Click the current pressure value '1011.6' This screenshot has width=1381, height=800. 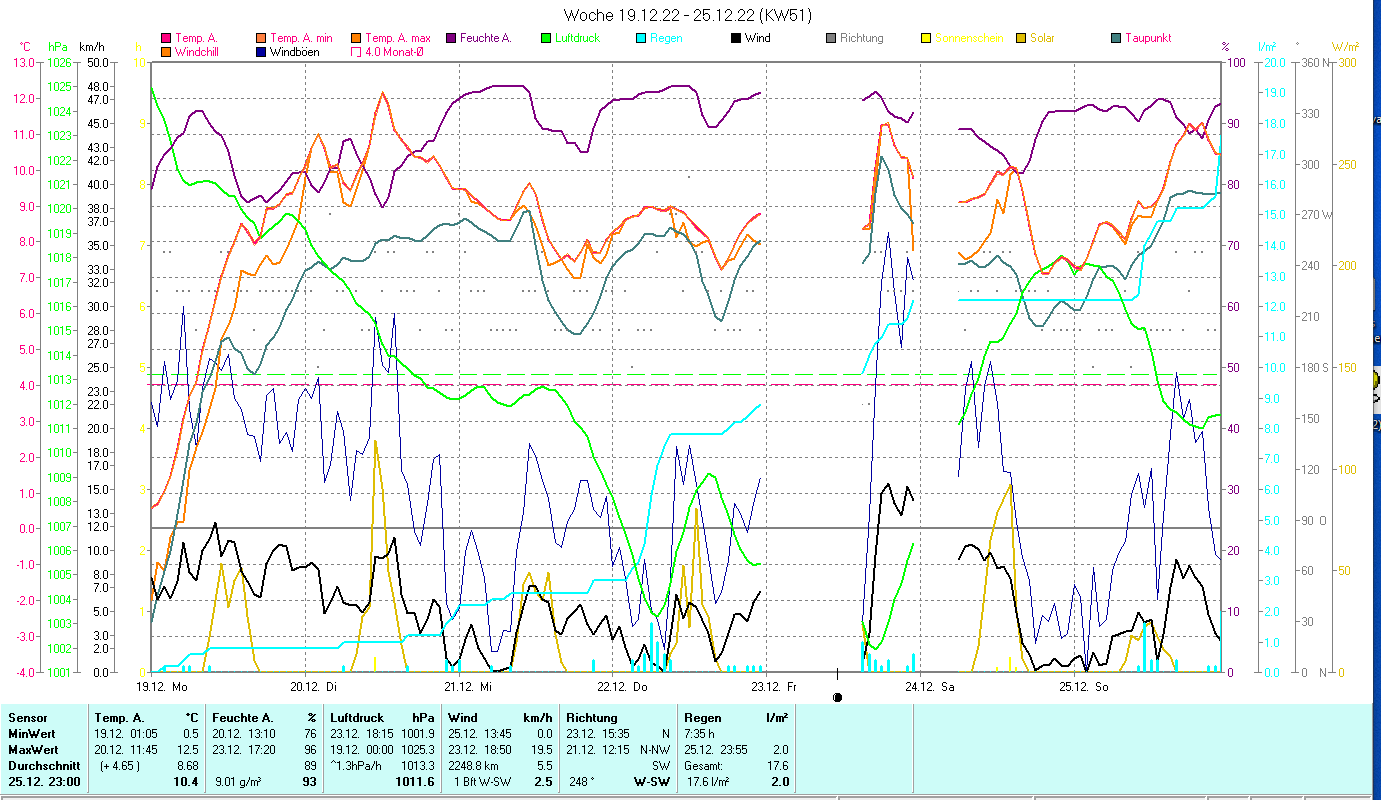coord(415,781)
